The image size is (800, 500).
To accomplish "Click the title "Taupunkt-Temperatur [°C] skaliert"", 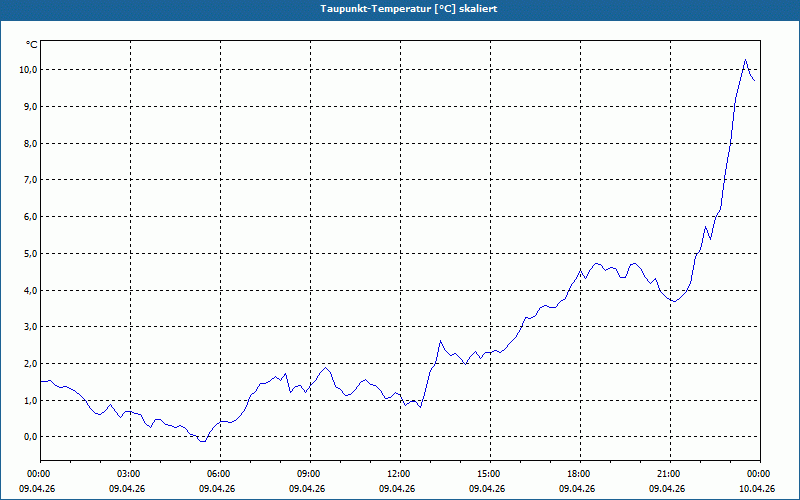I will 409,9.
